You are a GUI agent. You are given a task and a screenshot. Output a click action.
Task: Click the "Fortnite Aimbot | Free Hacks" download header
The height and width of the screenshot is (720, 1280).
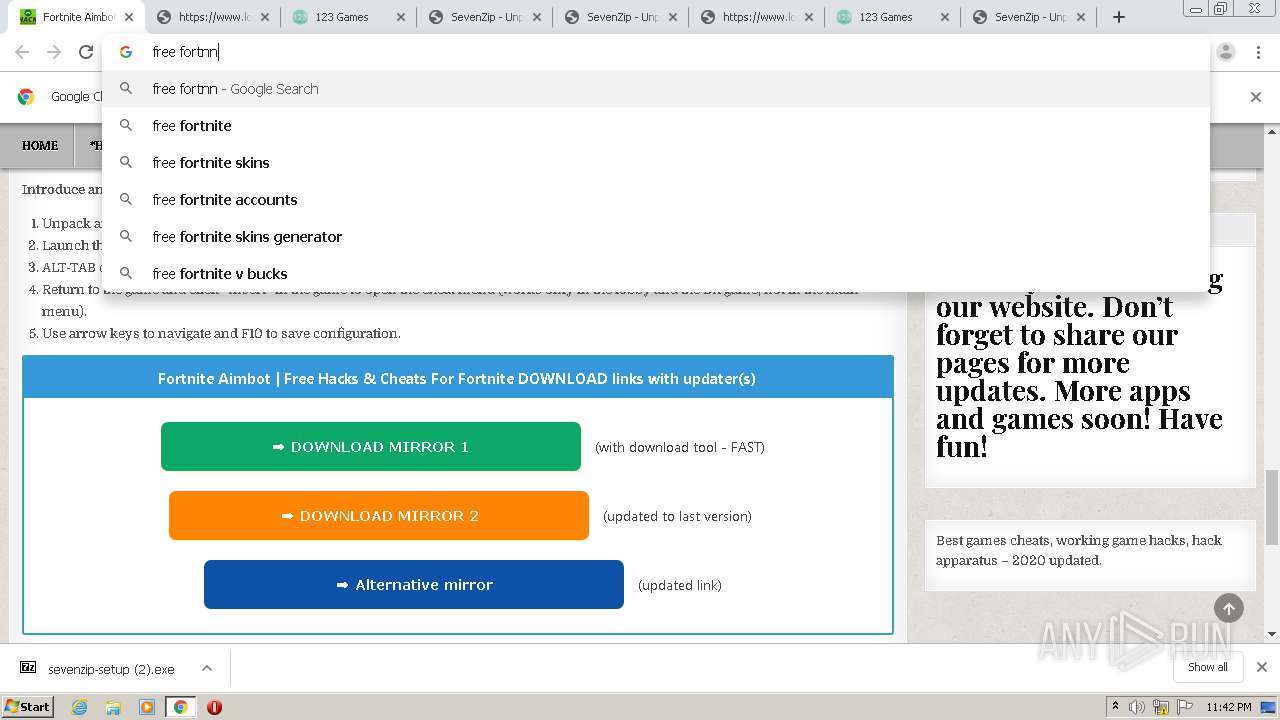(457, 378)
